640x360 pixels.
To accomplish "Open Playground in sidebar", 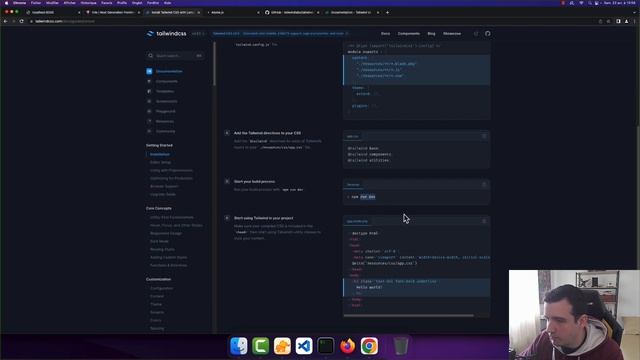I will (166, 111).
